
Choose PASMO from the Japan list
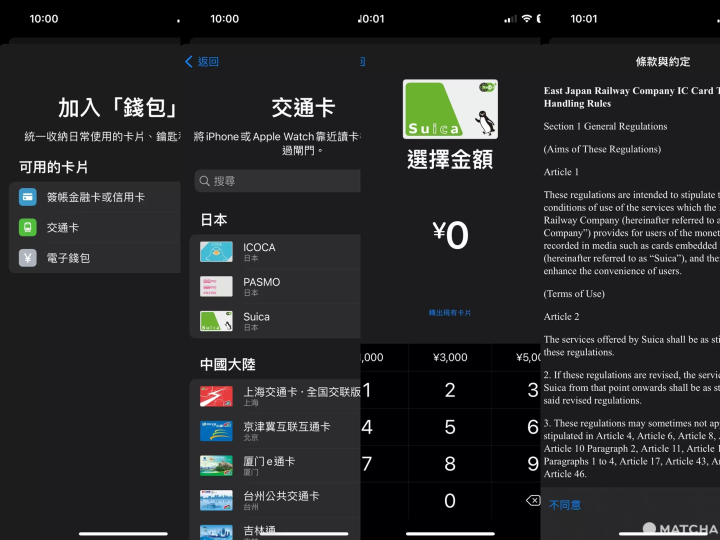click(275, 287)
